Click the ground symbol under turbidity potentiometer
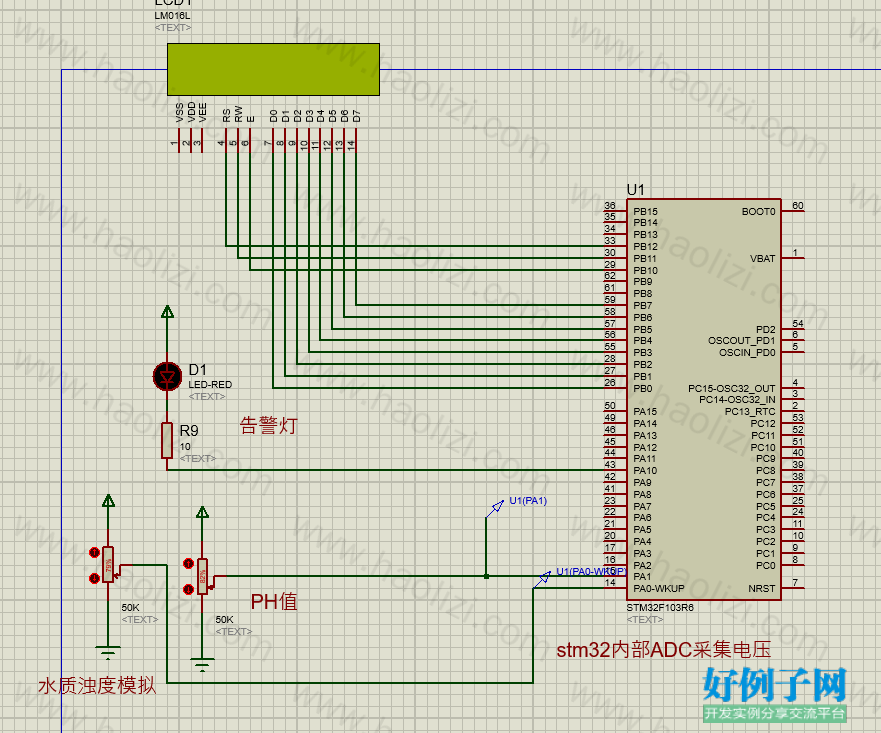Screen dimensions: 881x733 (108, 653)
